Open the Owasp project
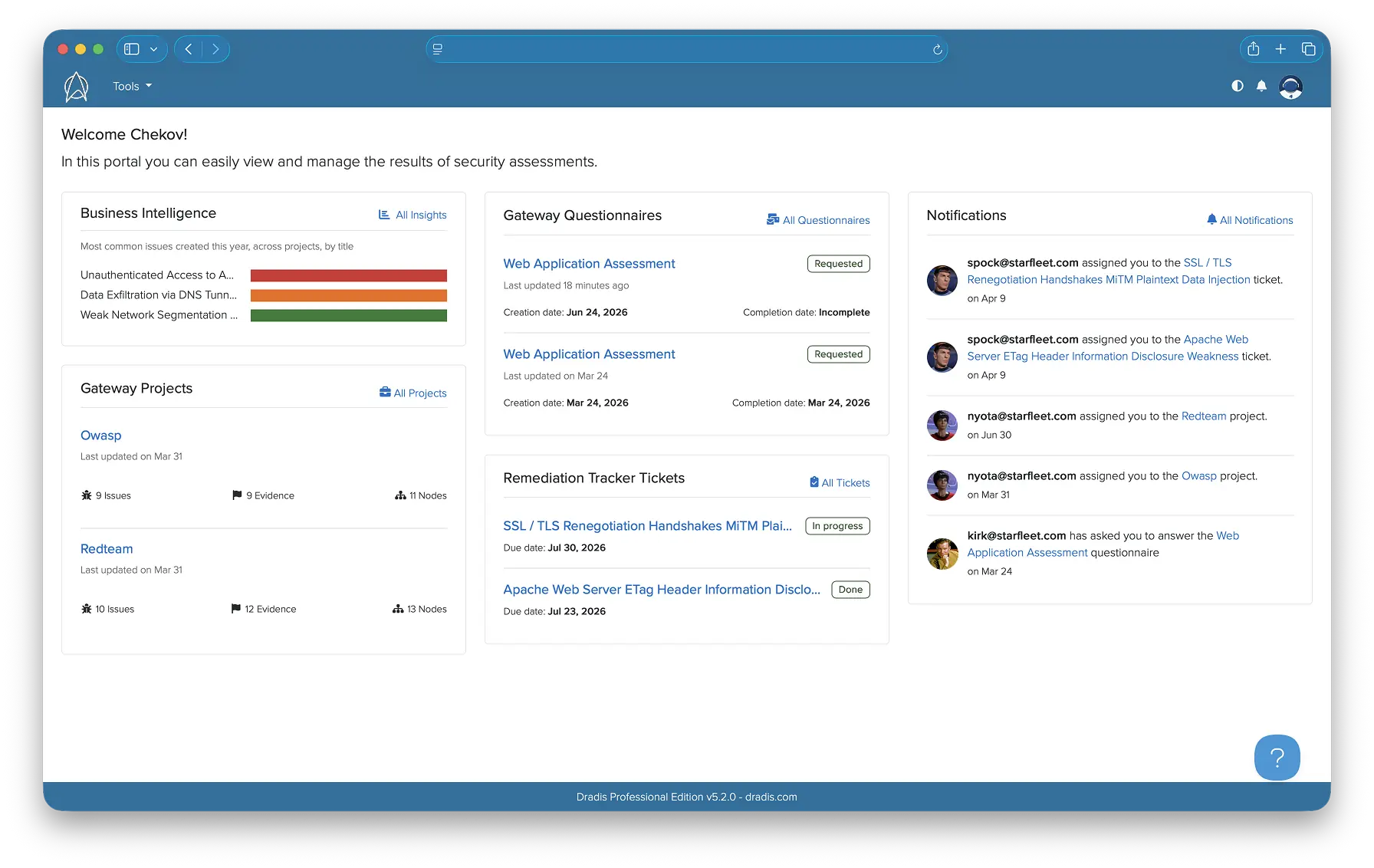 tap(101, 436)
